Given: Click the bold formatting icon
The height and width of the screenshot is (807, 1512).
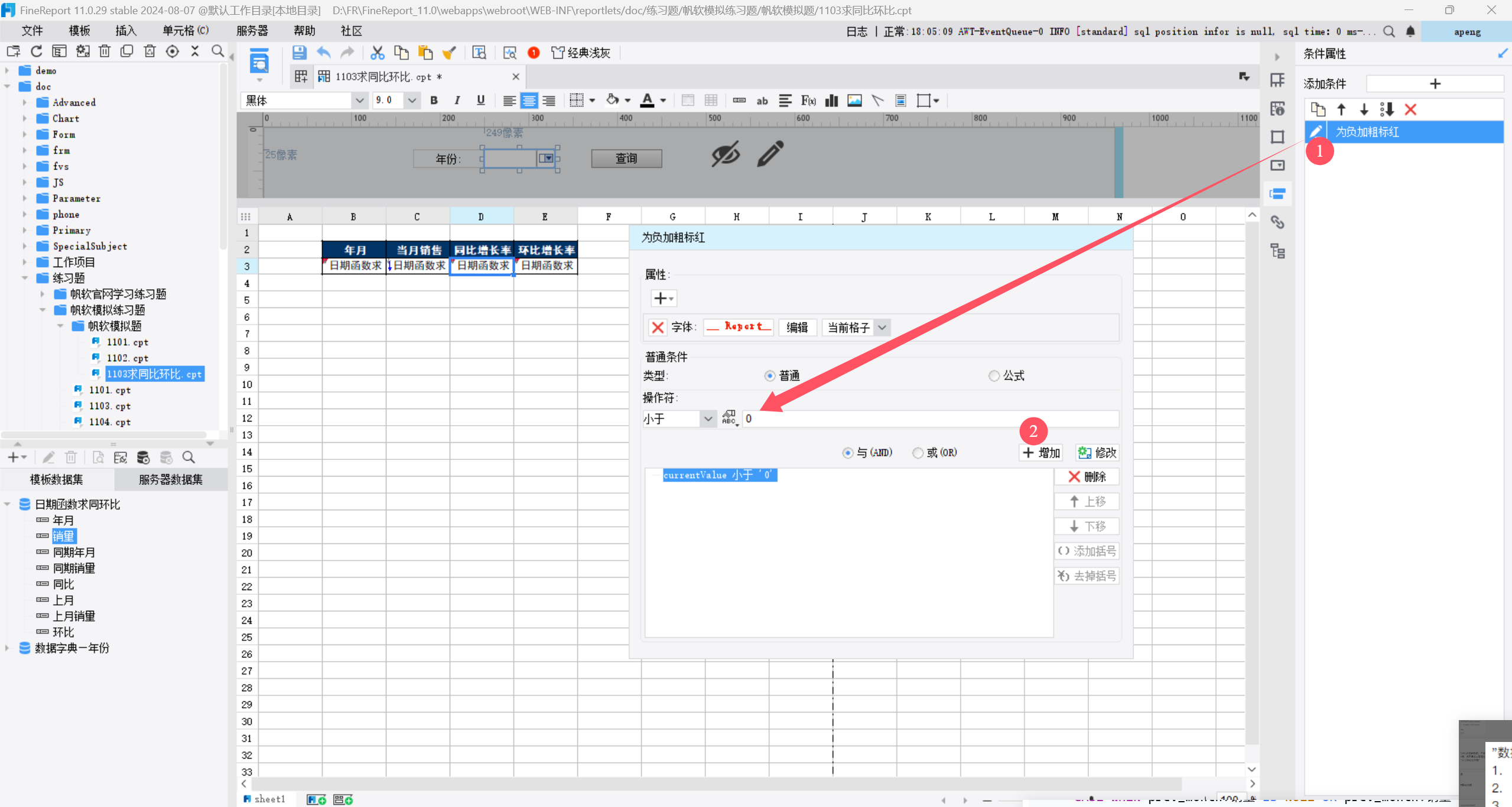Looking at the screenshot, I should pos(434,100).
